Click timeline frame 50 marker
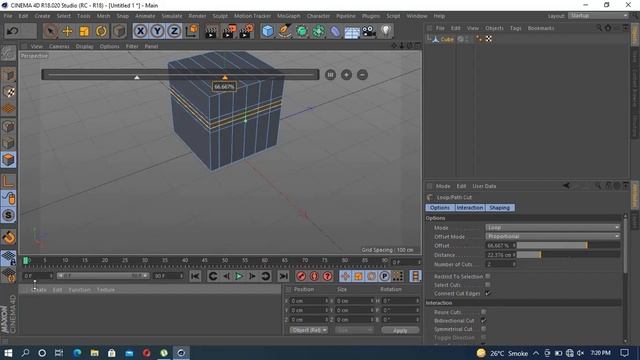 pyautogui.click(x=225, y=260)
